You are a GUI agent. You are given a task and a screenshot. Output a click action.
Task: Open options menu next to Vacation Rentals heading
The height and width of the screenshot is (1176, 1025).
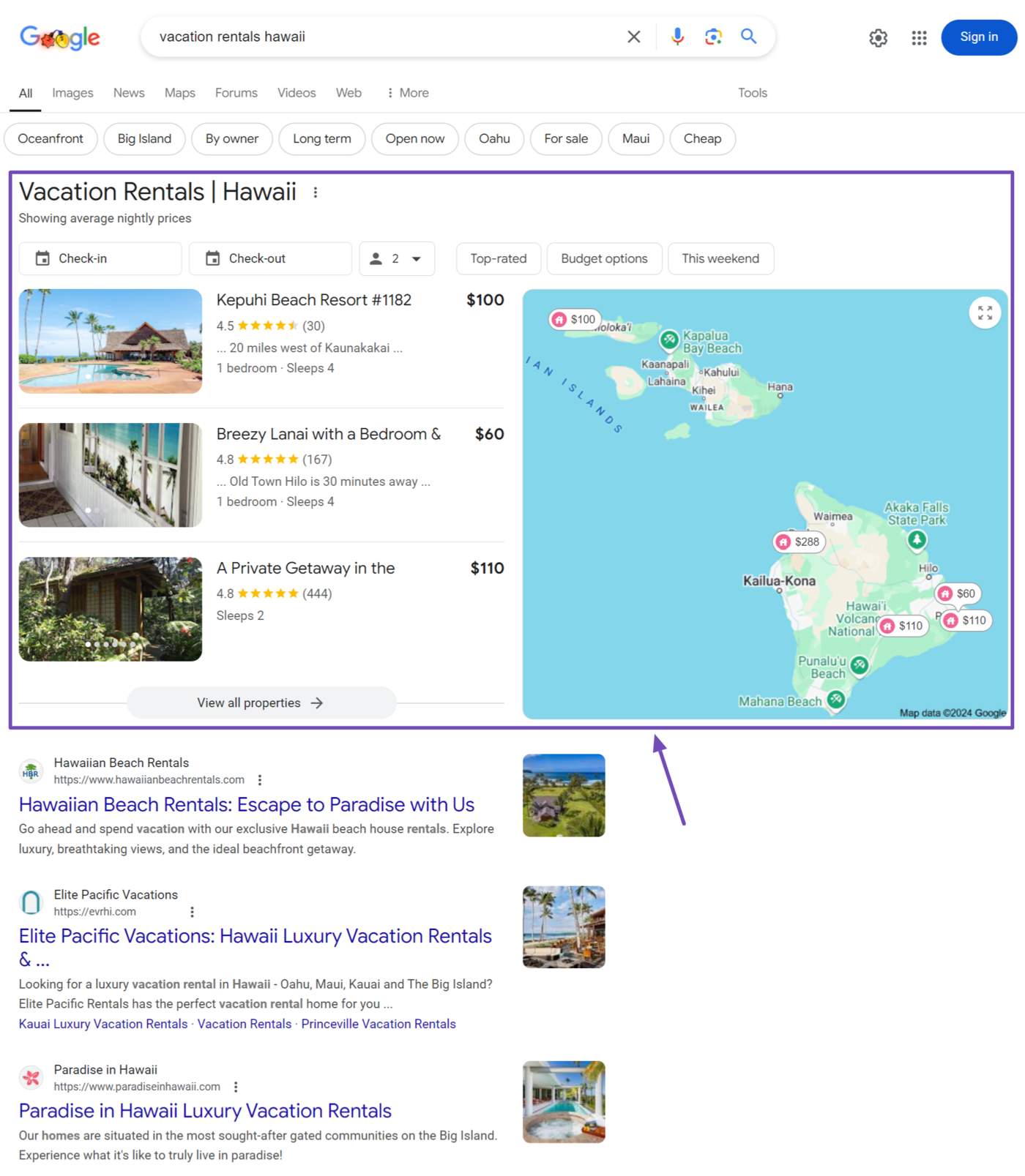click(316, 192)
